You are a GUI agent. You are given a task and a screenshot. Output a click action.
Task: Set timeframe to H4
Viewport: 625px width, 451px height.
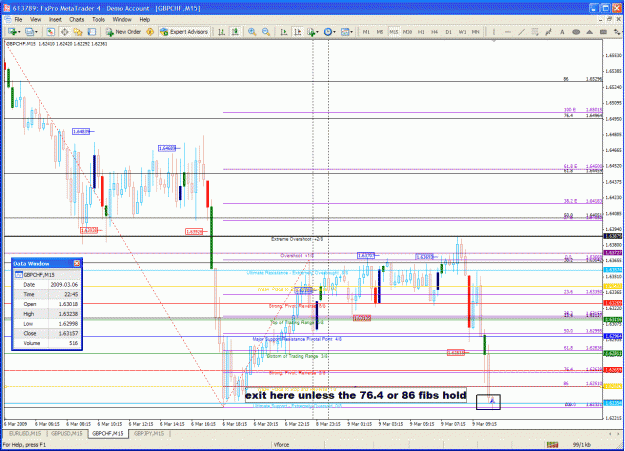pyautogui.click(x=434, y=32)
